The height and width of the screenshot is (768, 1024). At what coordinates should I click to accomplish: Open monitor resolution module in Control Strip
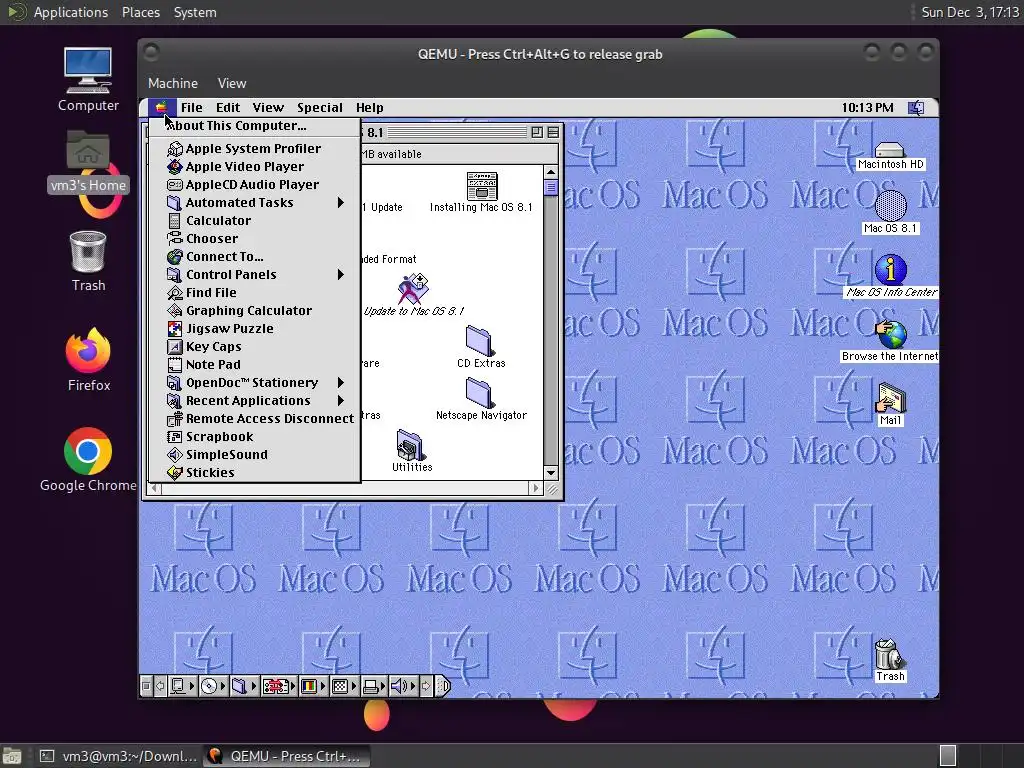(345, 686)
